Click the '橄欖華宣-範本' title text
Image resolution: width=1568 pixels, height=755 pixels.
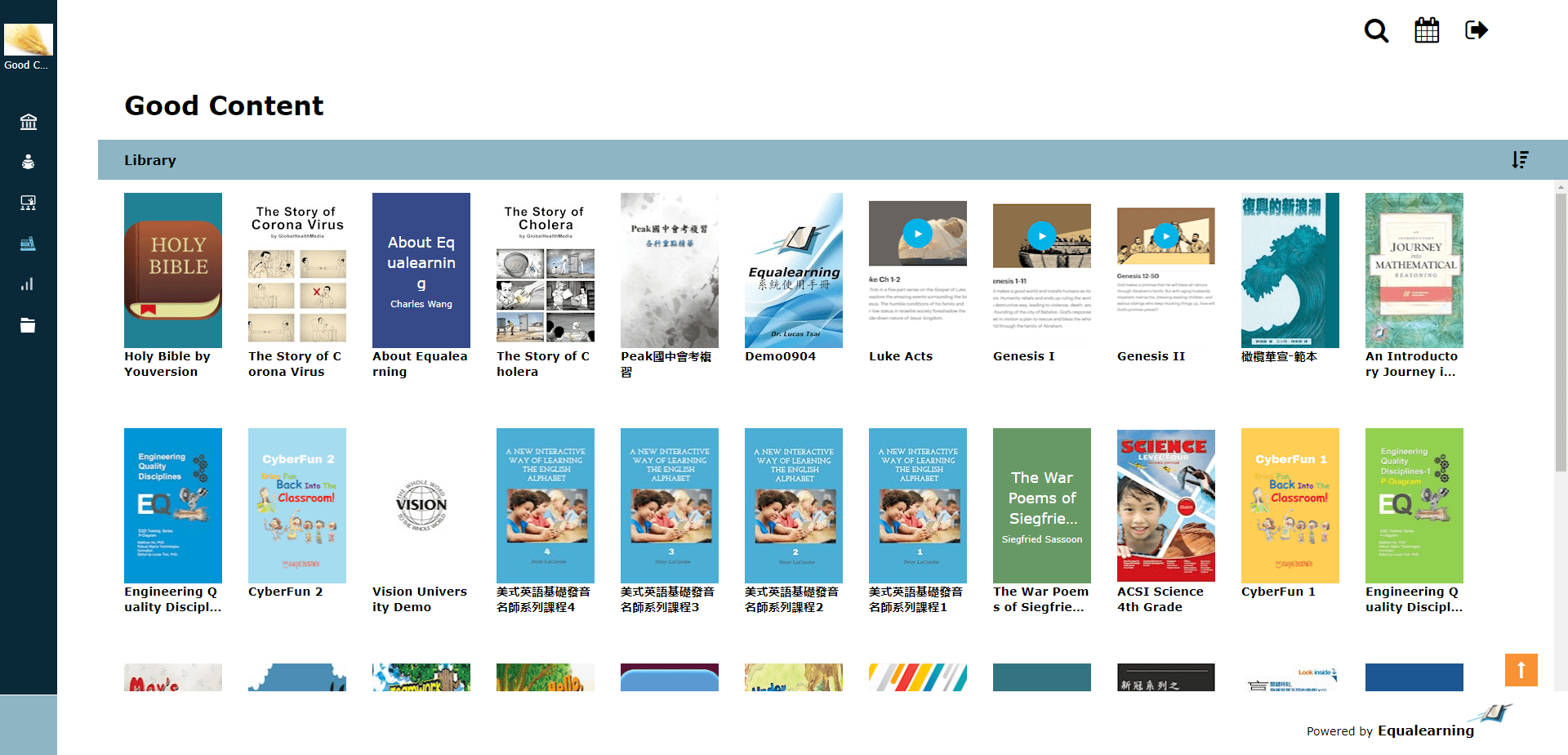coord(1279,356)
